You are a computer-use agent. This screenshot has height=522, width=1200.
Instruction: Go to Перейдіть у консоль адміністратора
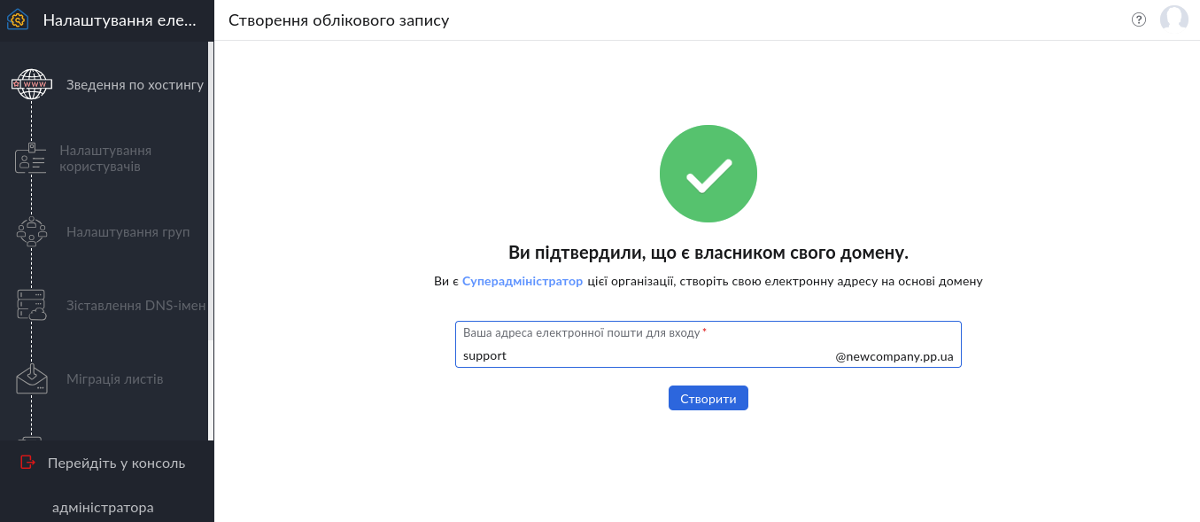tap(107, 485)
